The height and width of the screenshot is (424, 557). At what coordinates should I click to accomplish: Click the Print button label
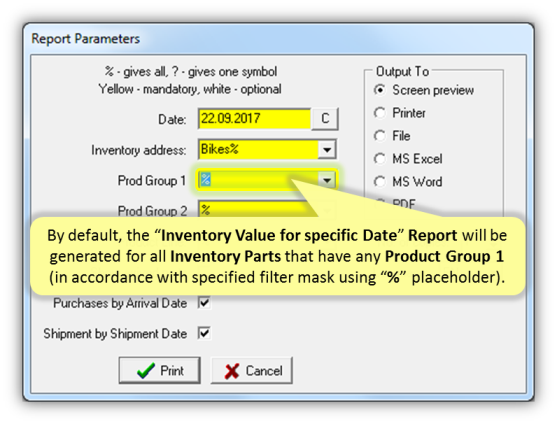[172, 371]
